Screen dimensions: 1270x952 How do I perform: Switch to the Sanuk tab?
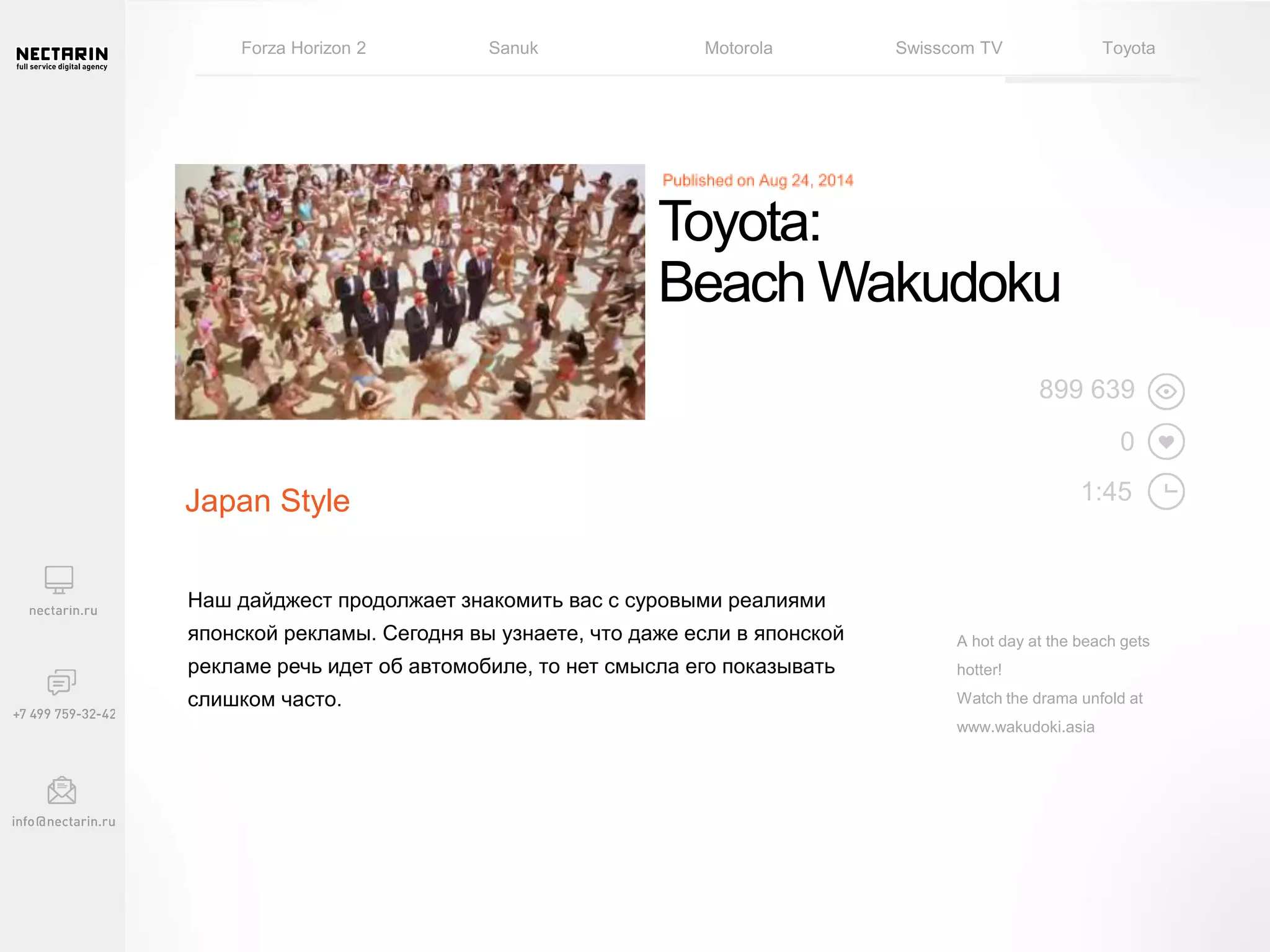[513, 48]
